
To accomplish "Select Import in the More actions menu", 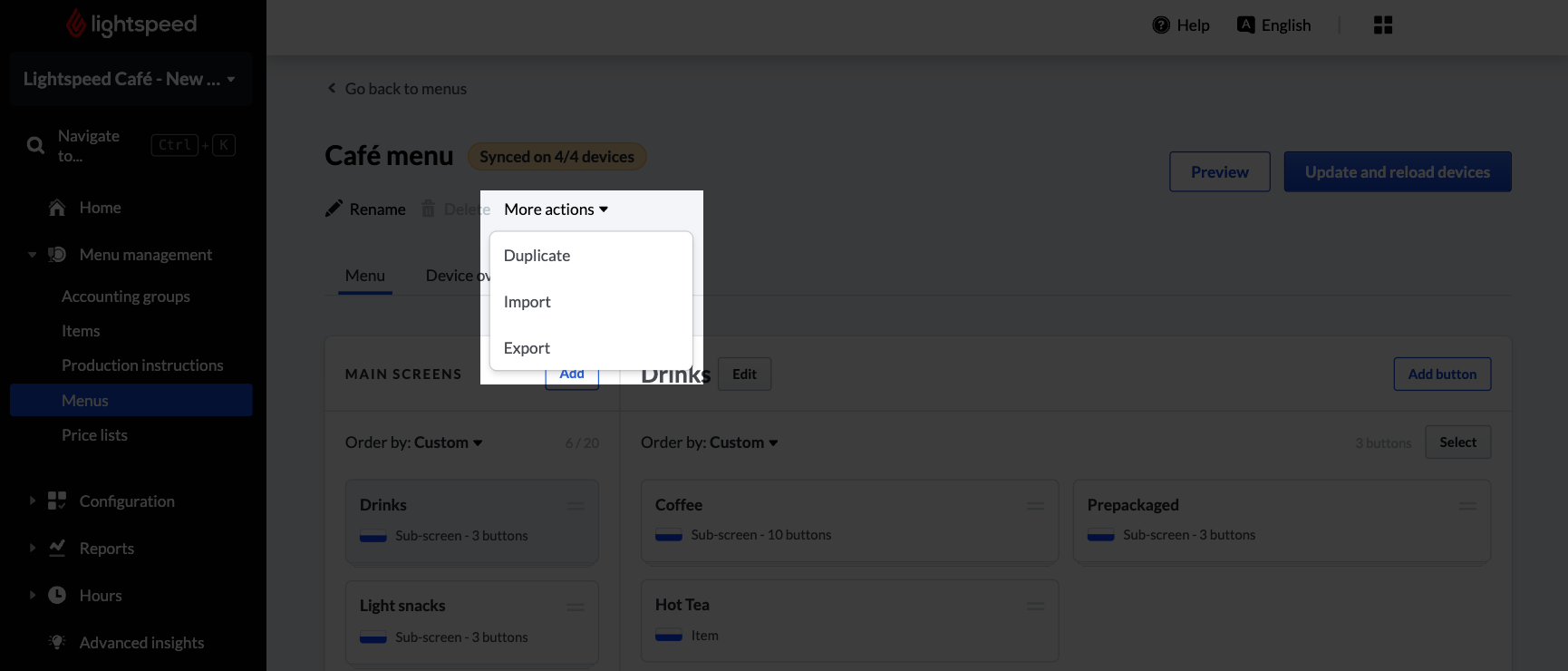I will pos(527,302).
